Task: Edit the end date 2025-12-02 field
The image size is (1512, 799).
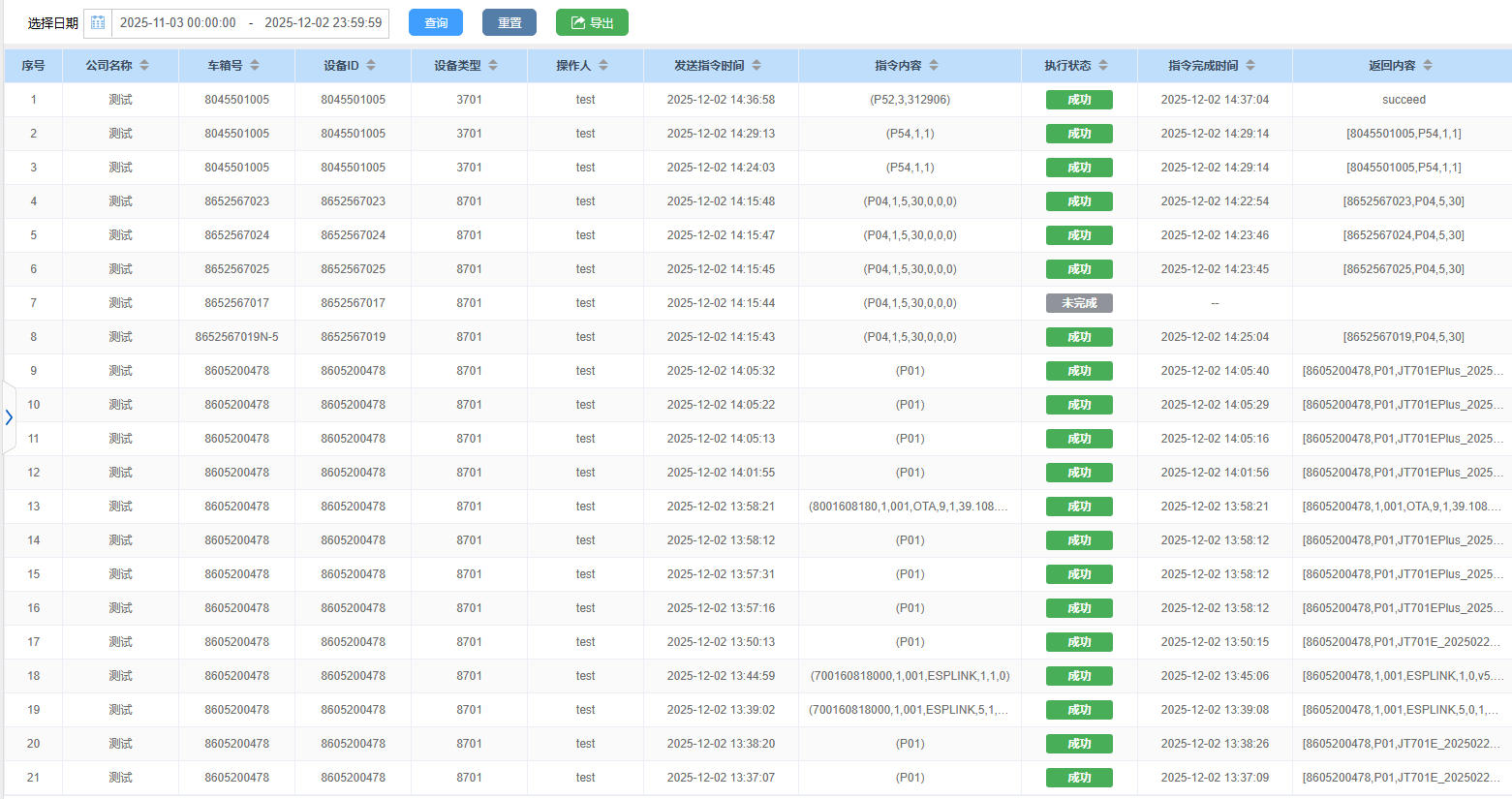Action: pyautogui.click(x=324, y=23)
